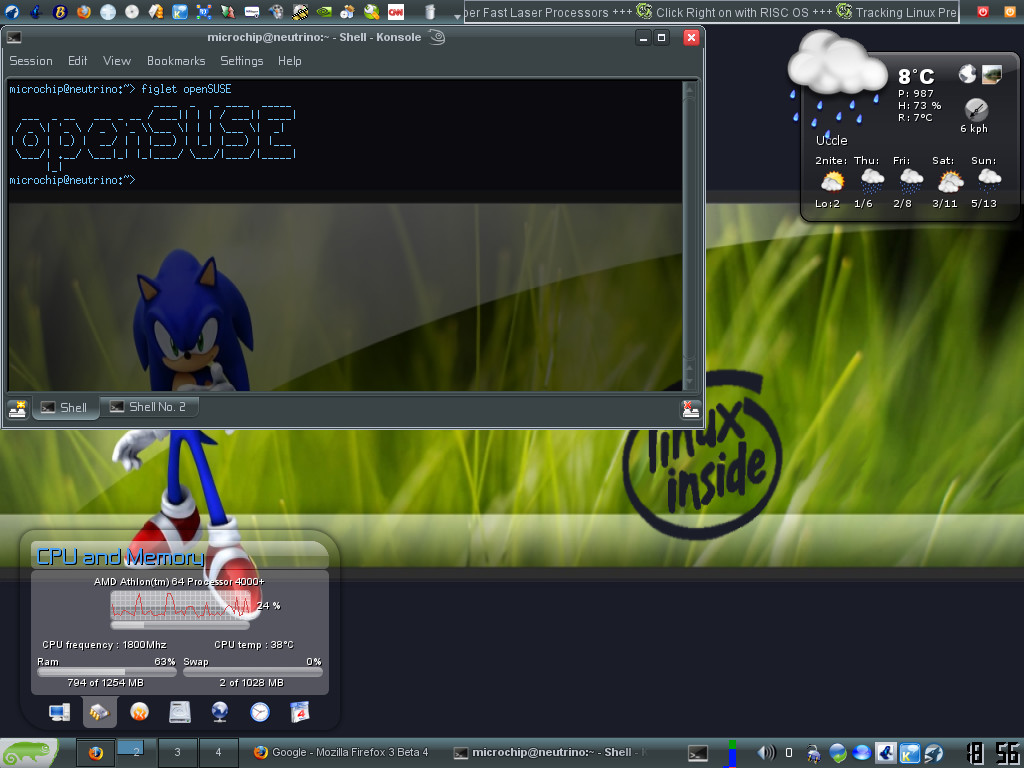Launch the NVIDIA settings icon

(324, 12)
